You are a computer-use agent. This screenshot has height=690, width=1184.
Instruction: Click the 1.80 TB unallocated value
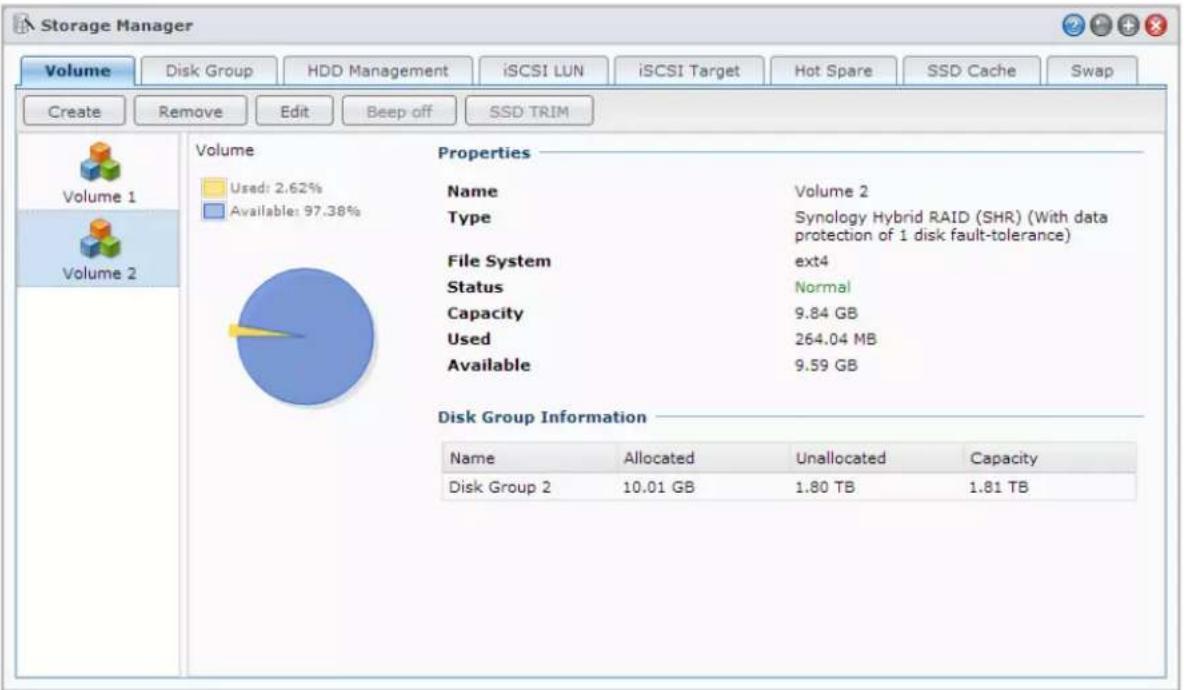click(825, 487)
